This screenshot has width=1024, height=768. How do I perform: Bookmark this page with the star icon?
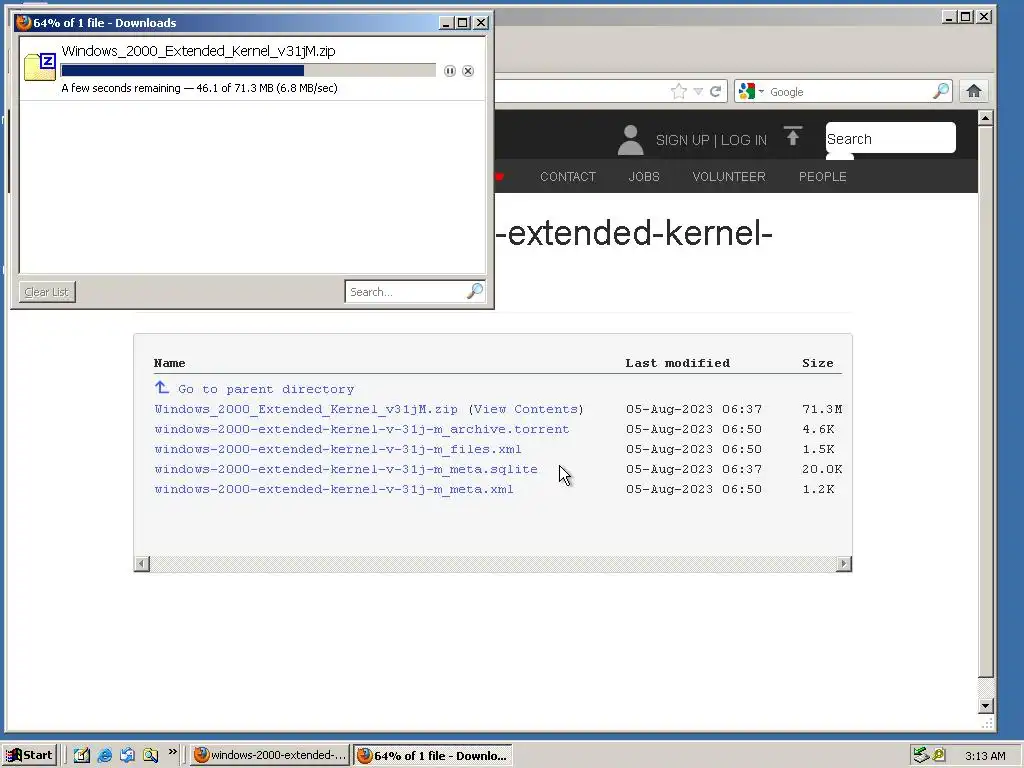click(679, 91)
